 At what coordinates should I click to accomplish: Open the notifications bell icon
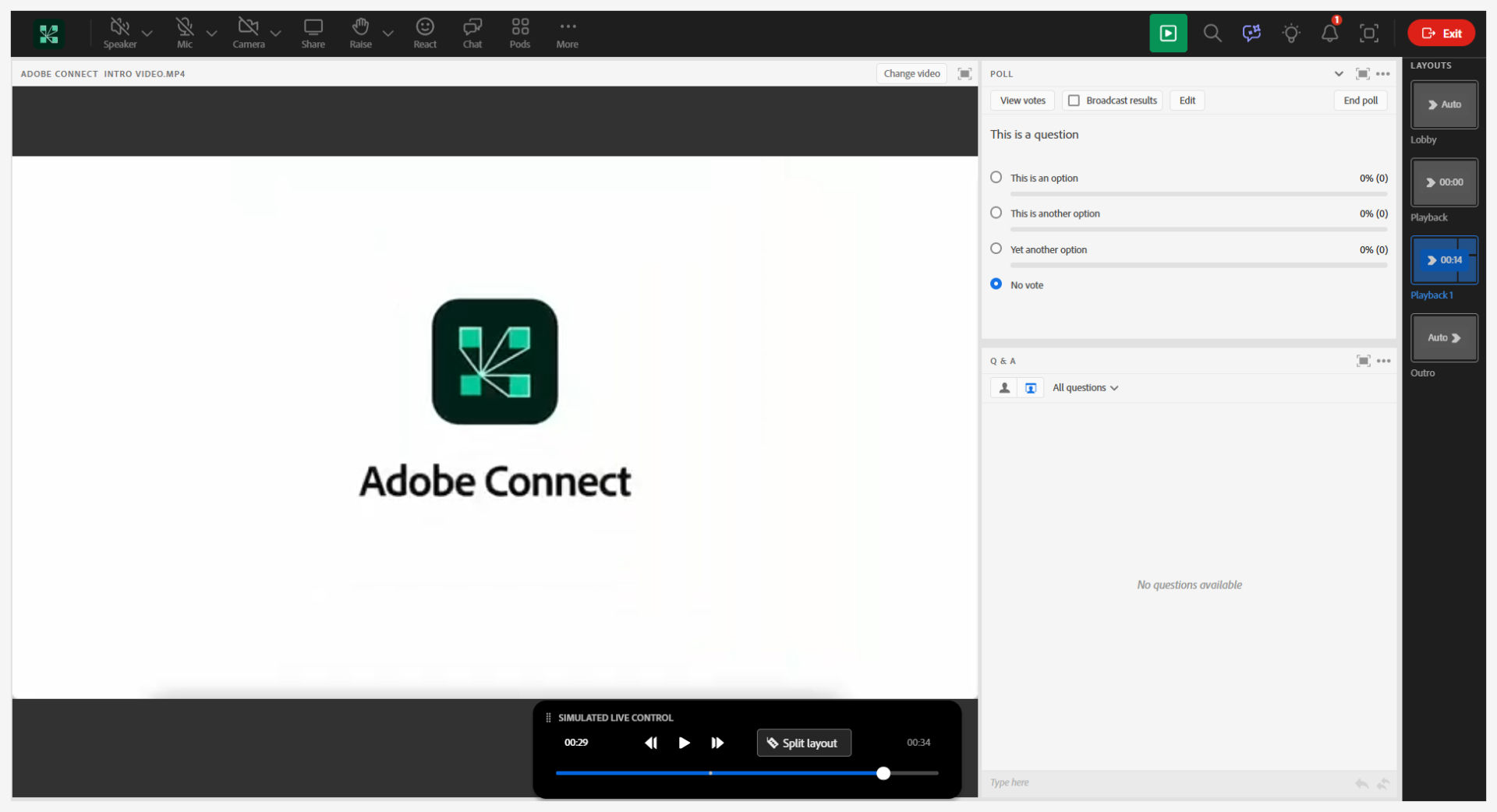coord(1330,34)
